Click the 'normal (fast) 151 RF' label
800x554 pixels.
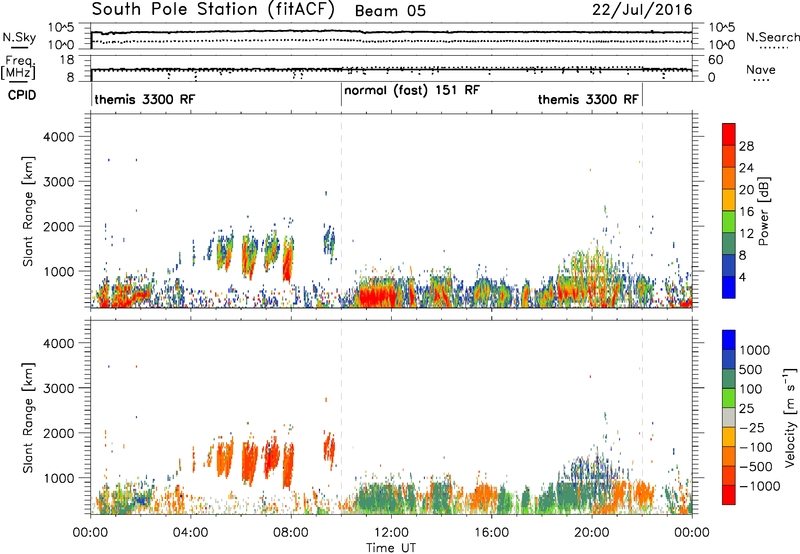pyautogui.click(x=412, y=91)
